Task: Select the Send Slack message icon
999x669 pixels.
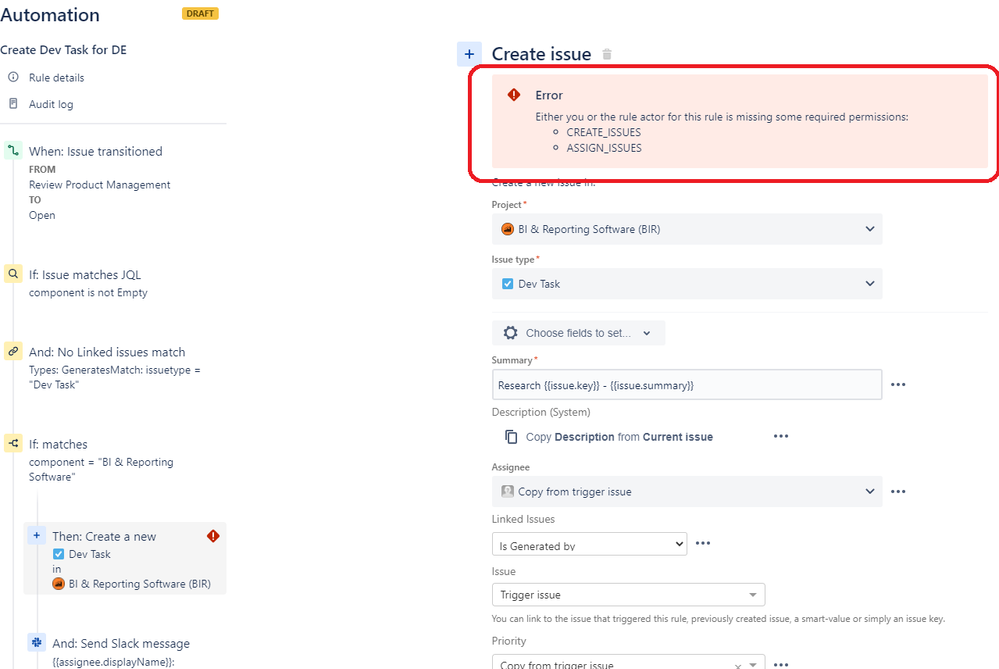Action: tap(36, 642)
